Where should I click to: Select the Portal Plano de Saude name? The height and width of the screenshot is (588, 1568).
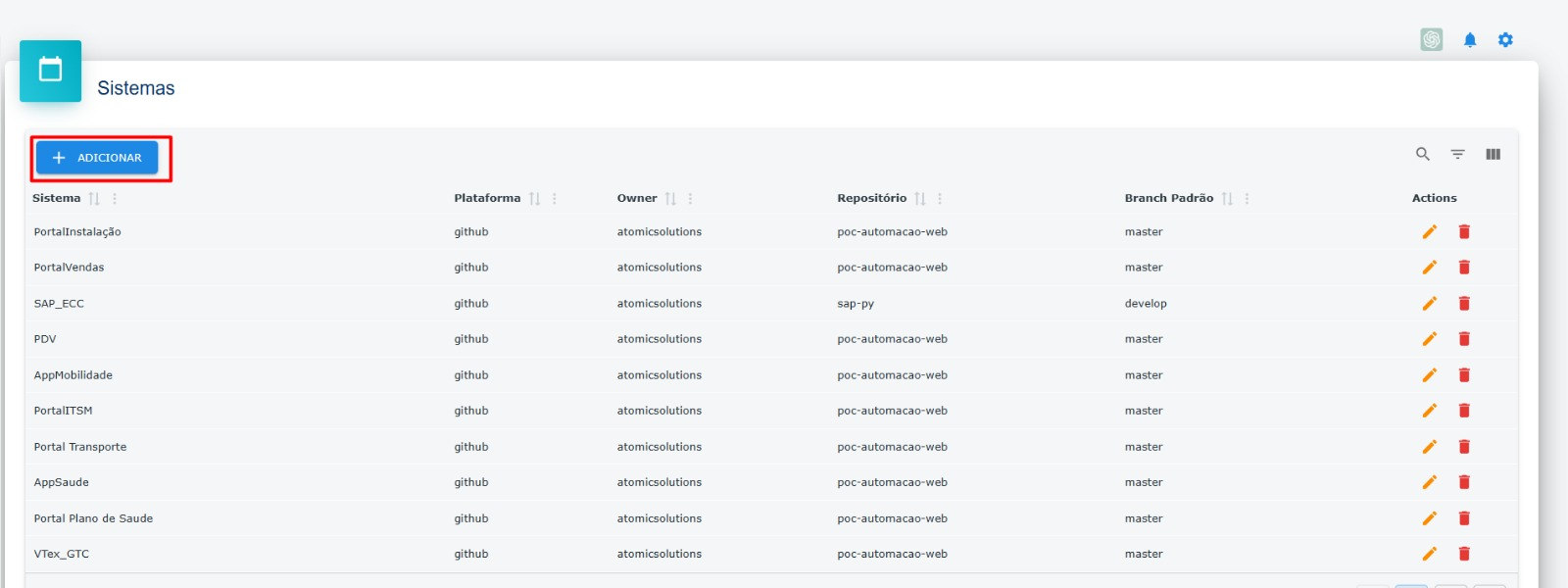pyautogui.click(x=93, y=518)
